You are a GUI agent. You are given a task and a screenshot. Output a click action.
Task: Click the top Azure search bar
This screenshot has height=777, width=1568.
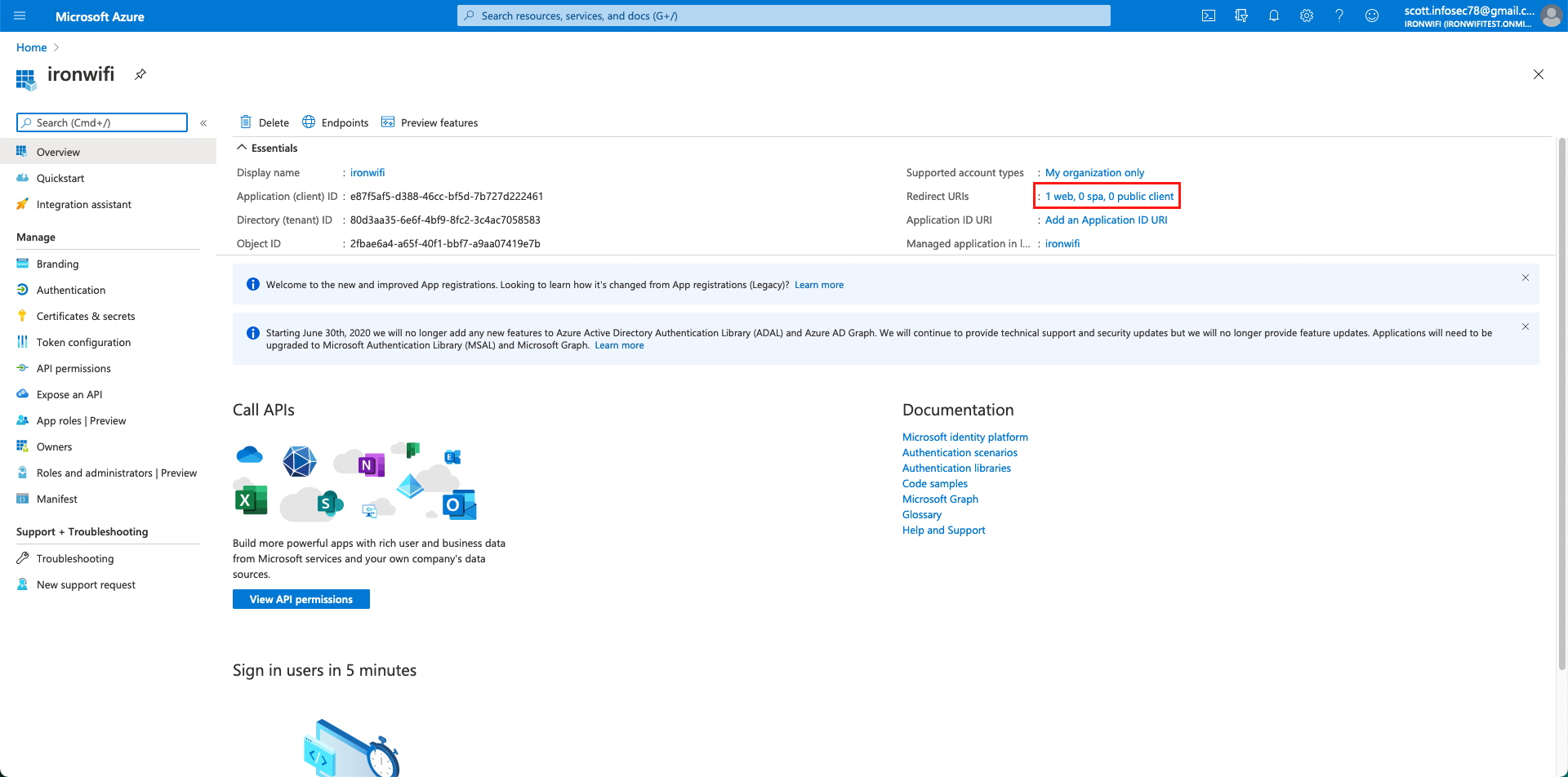pos(784,16)
